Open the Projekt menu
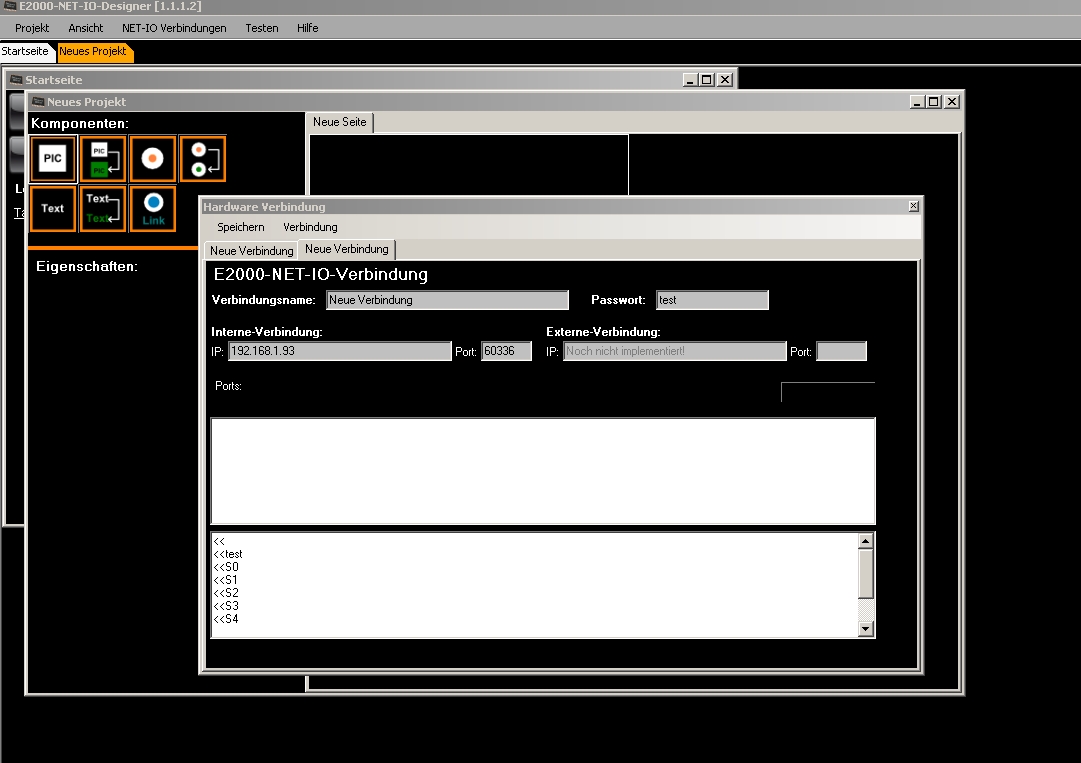The width and height of the screenshot is (1081, 763). click(x=32, y=28)
